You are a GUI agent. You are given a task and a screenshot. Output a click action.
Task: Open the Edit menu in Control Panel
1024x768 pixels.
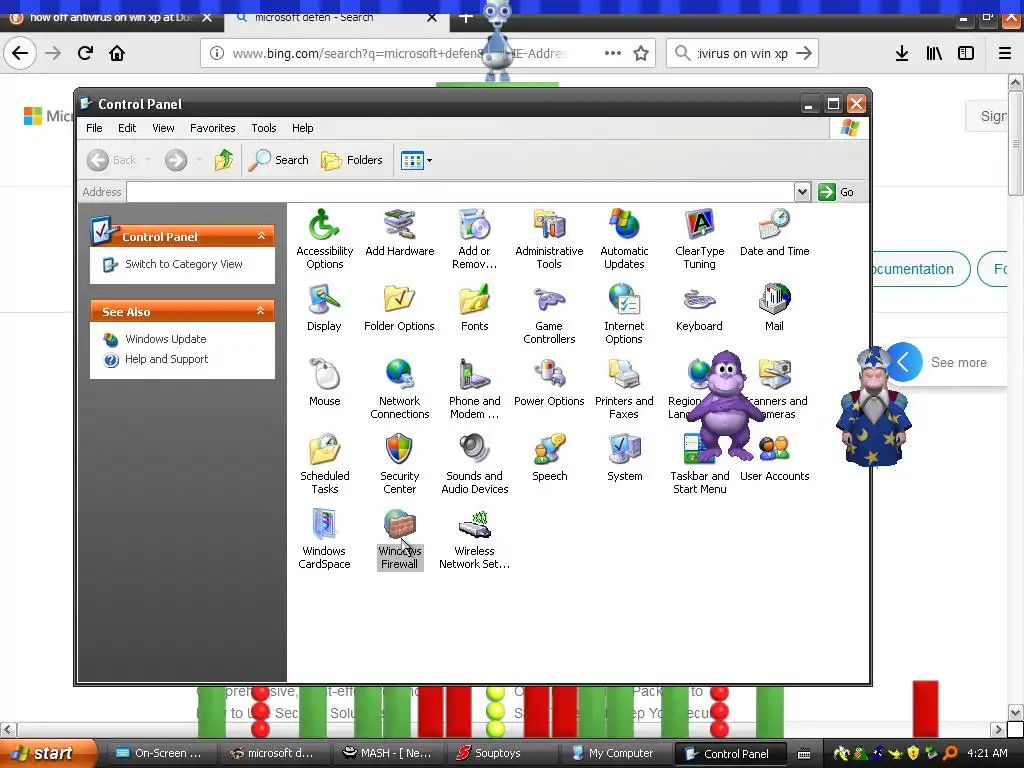pyautogui.click(x=127, y=128)
